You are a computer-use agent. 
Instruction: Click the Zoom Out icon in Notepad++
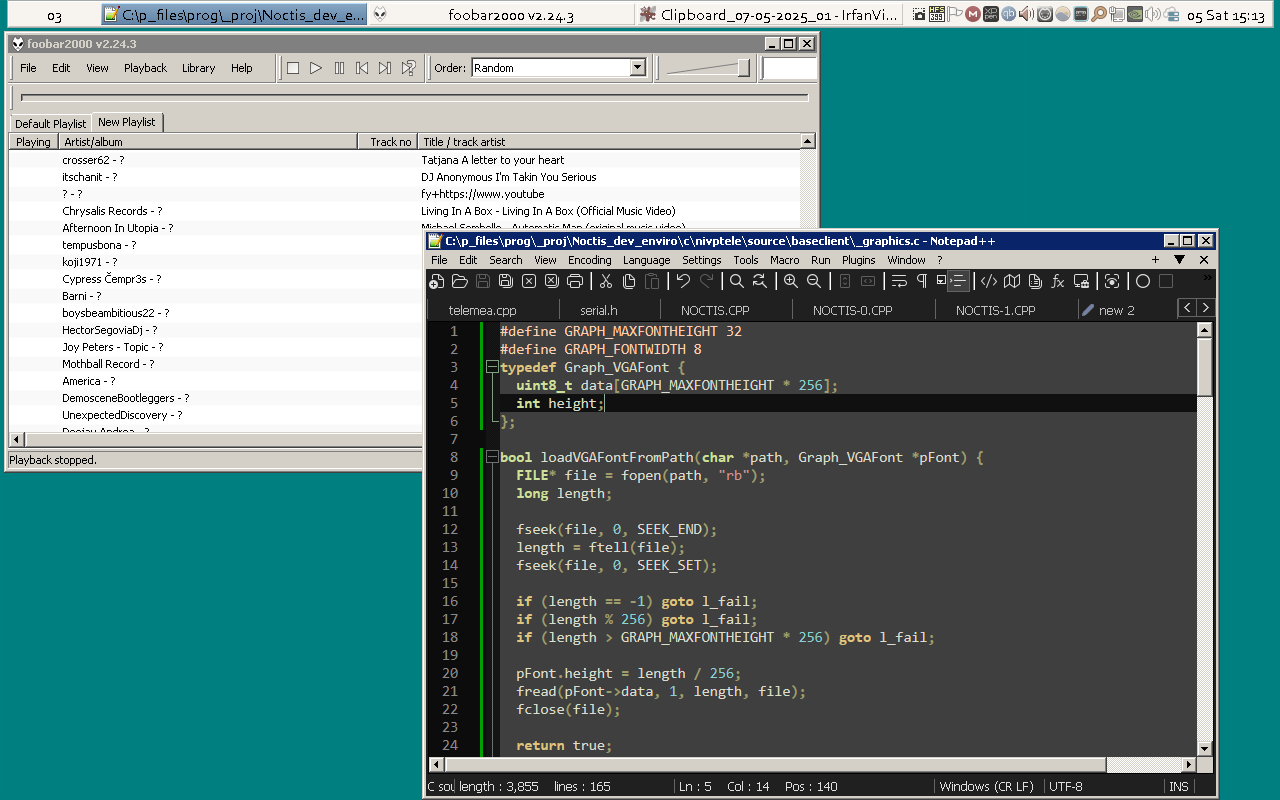pos(814,282)
